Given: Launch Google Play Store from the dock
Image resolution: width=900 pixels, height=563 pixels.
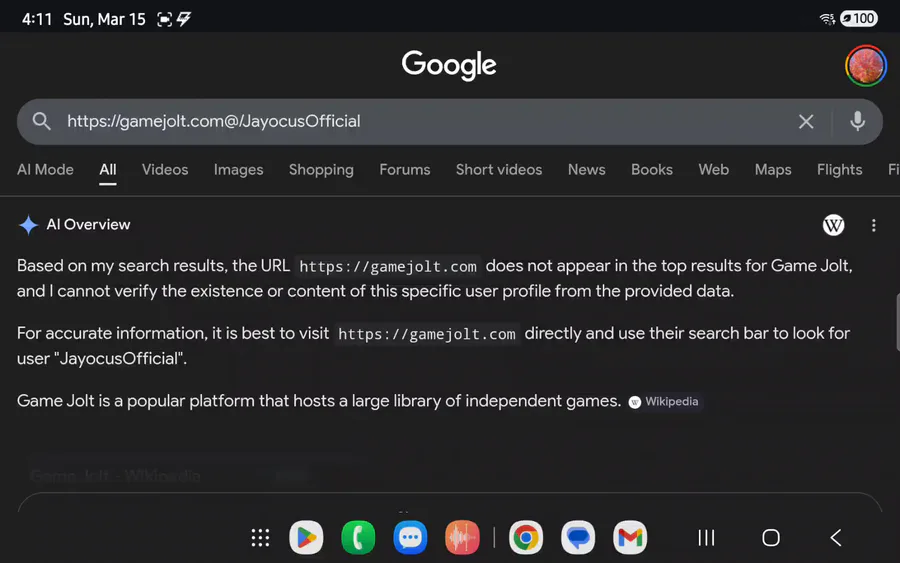Looking at the screenshot, I should coord(306,538).
